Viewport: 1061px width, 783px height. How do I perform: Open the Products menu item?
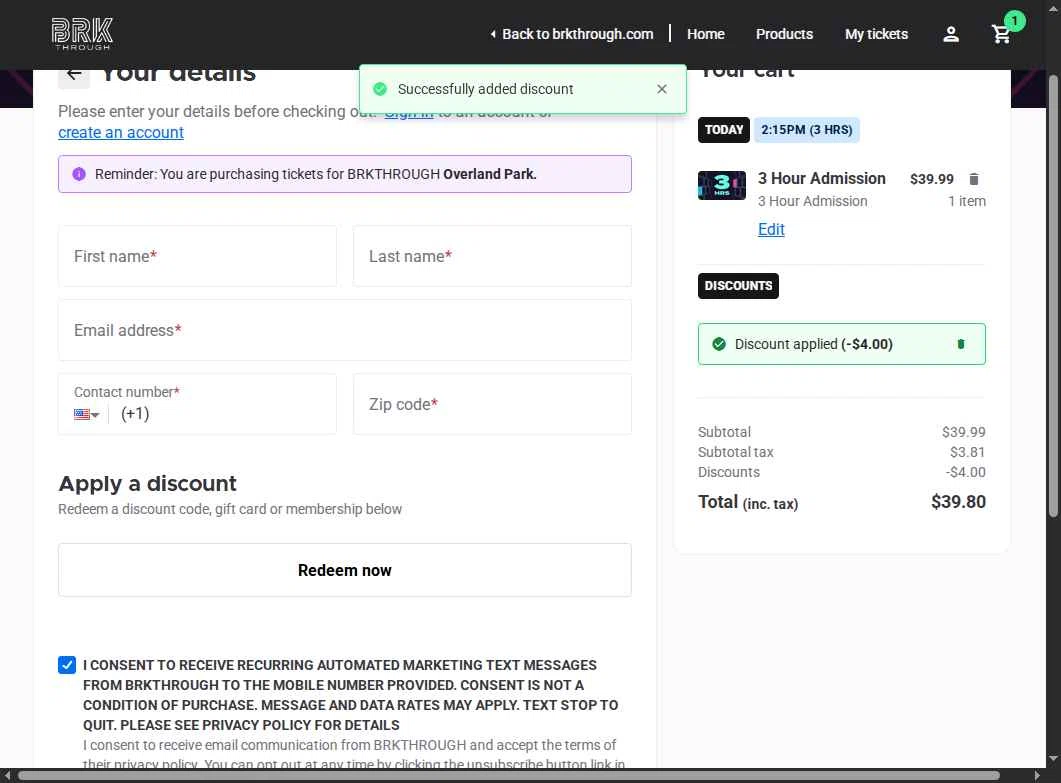[784, 34]
